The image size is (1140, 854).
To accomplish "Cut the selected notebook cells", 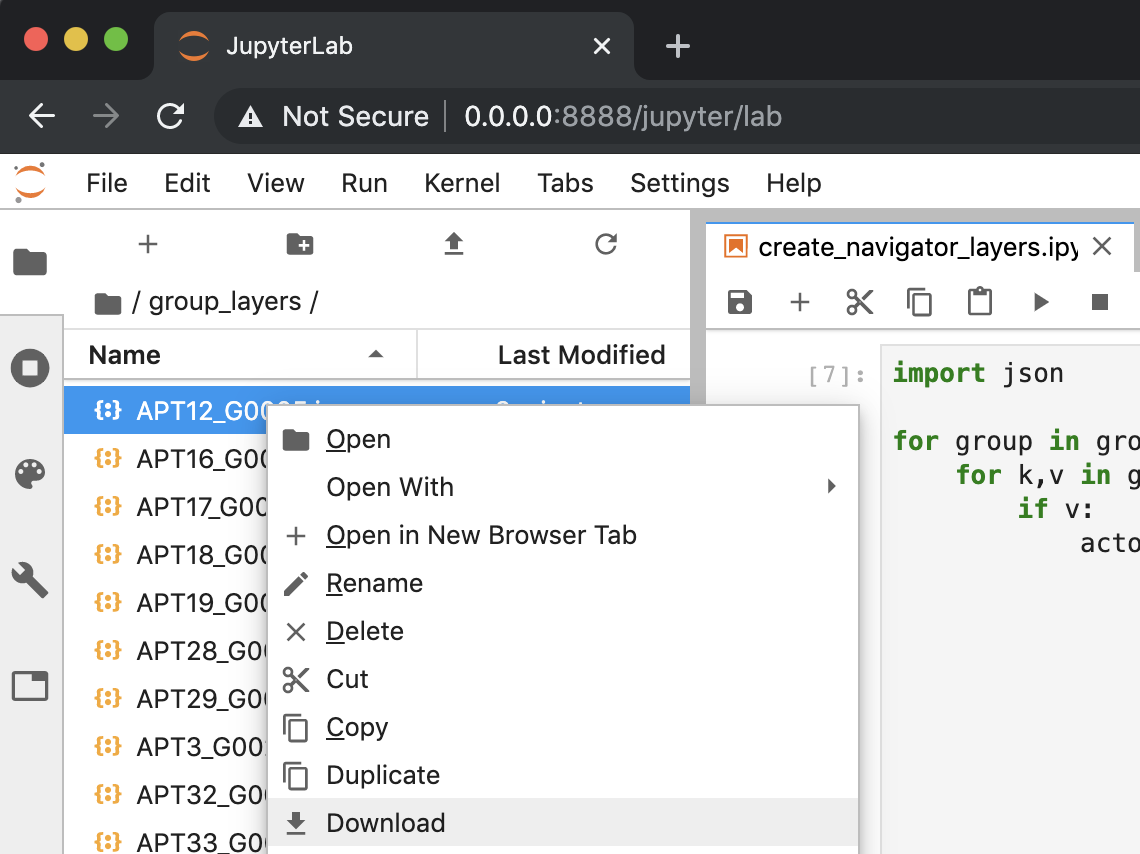I will 859,301.
